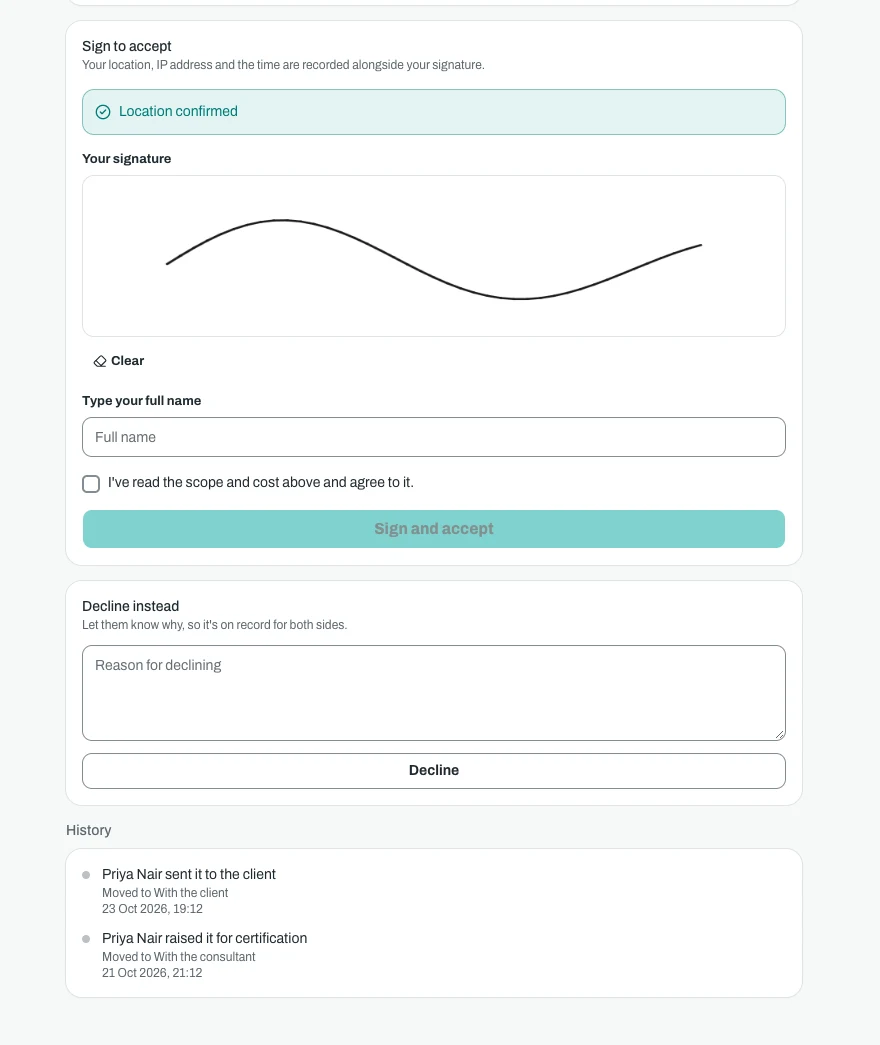Select the 'Priya Nair sent it to the client' entry
The height and width of the screenshot is (1045, 880).
point(189,874)
